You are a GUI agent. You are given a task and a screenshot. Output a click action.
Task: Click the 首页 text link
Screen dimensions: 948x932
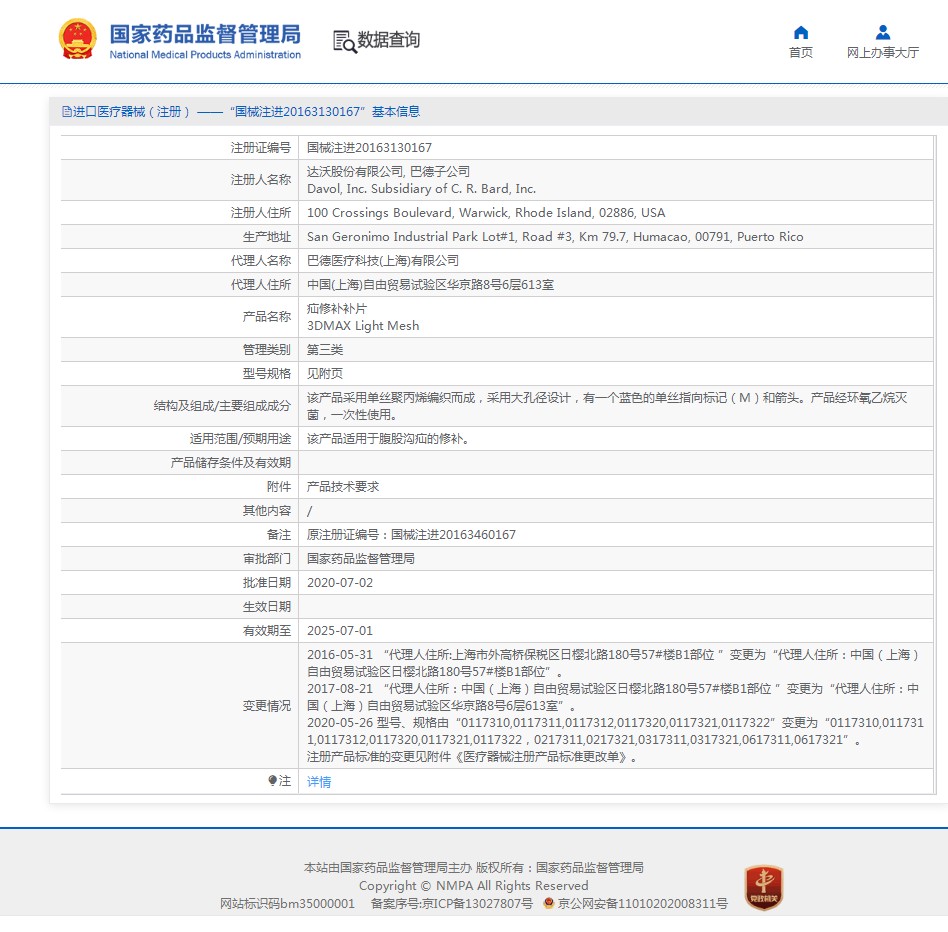click(800, 53)
